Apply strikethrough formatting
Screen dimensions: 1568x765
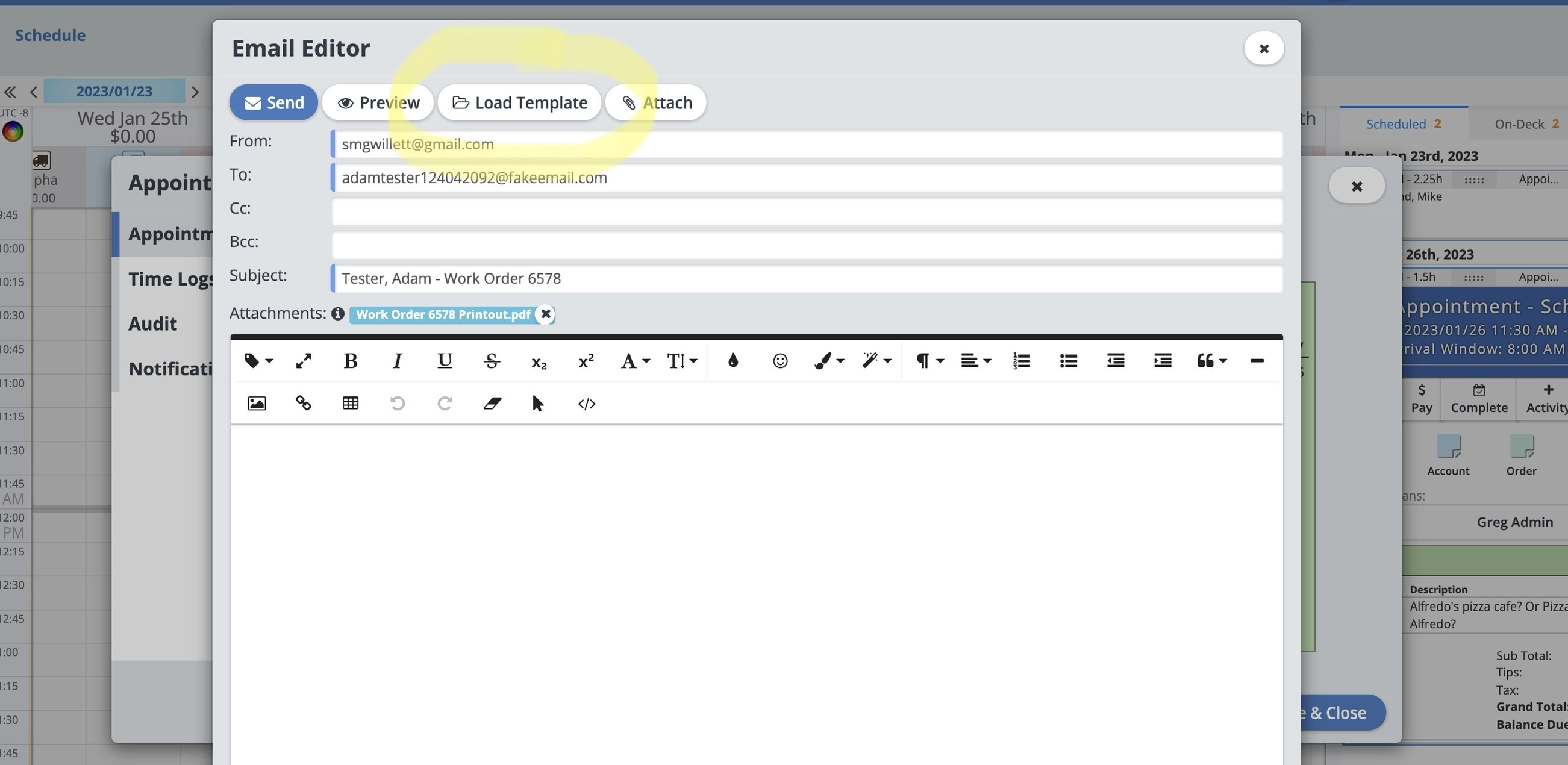[x=492, y=361]
